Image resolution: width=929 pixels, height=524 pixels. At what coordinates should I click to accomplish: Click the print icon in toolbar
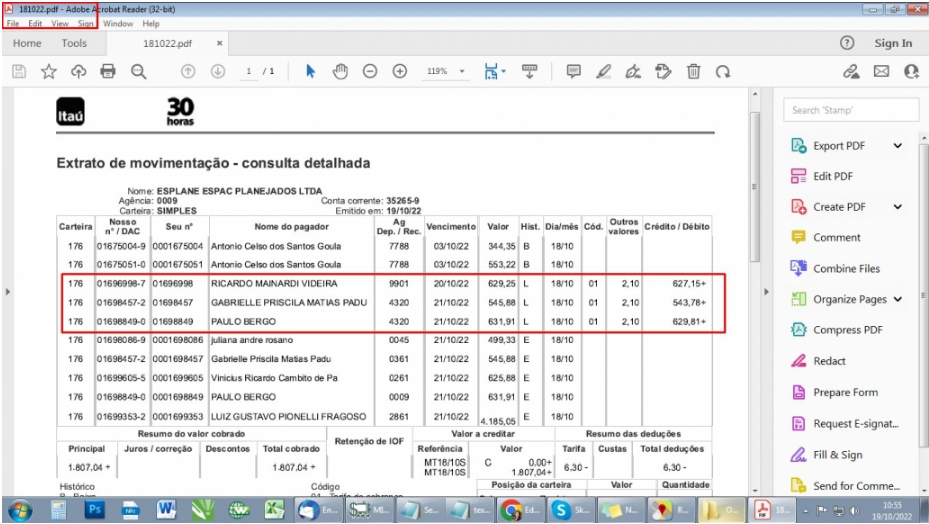click(108, 71)
